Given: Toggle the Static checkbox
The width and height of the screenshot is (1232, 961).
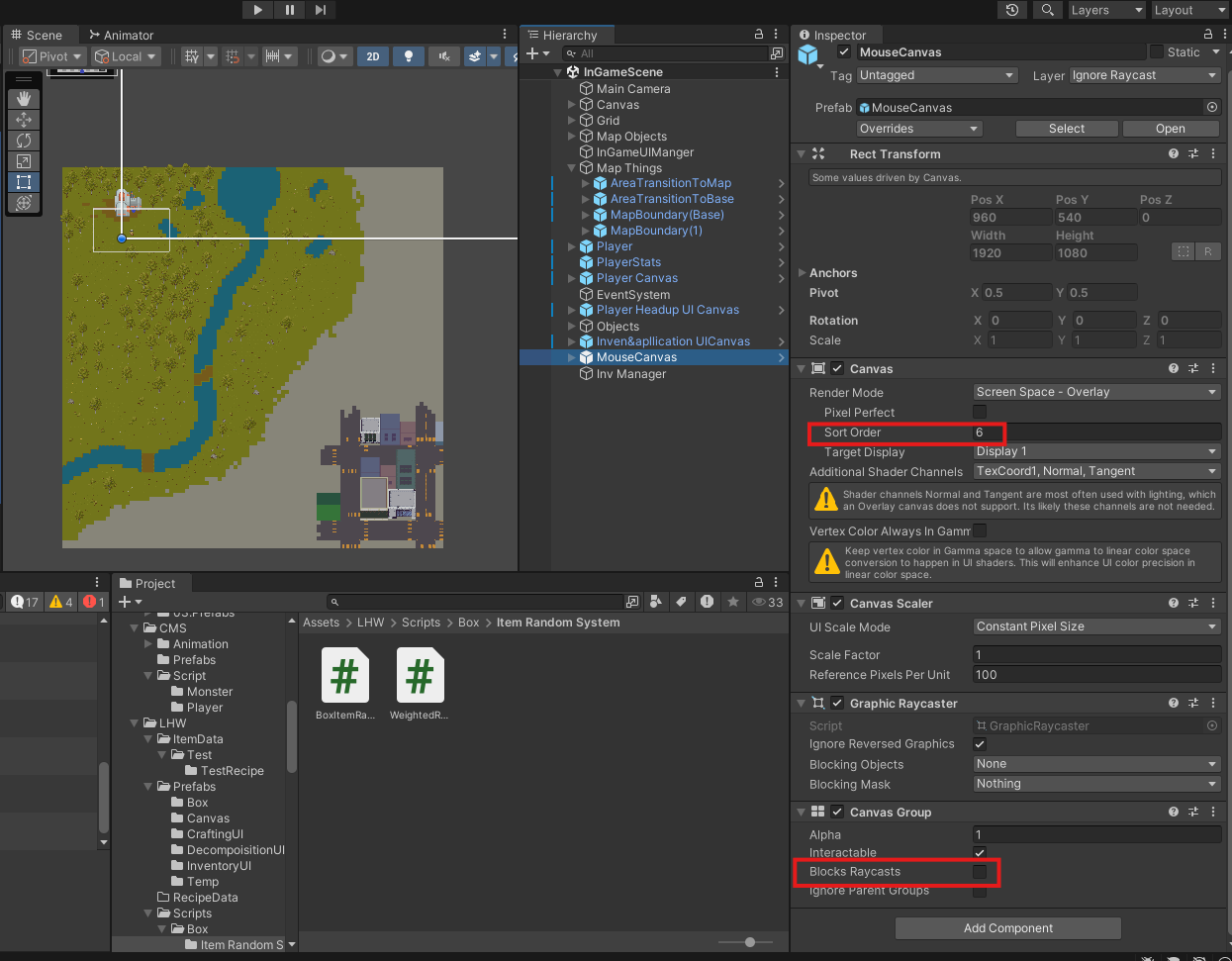Looking at the screenshot, I should click(1157, 51).
